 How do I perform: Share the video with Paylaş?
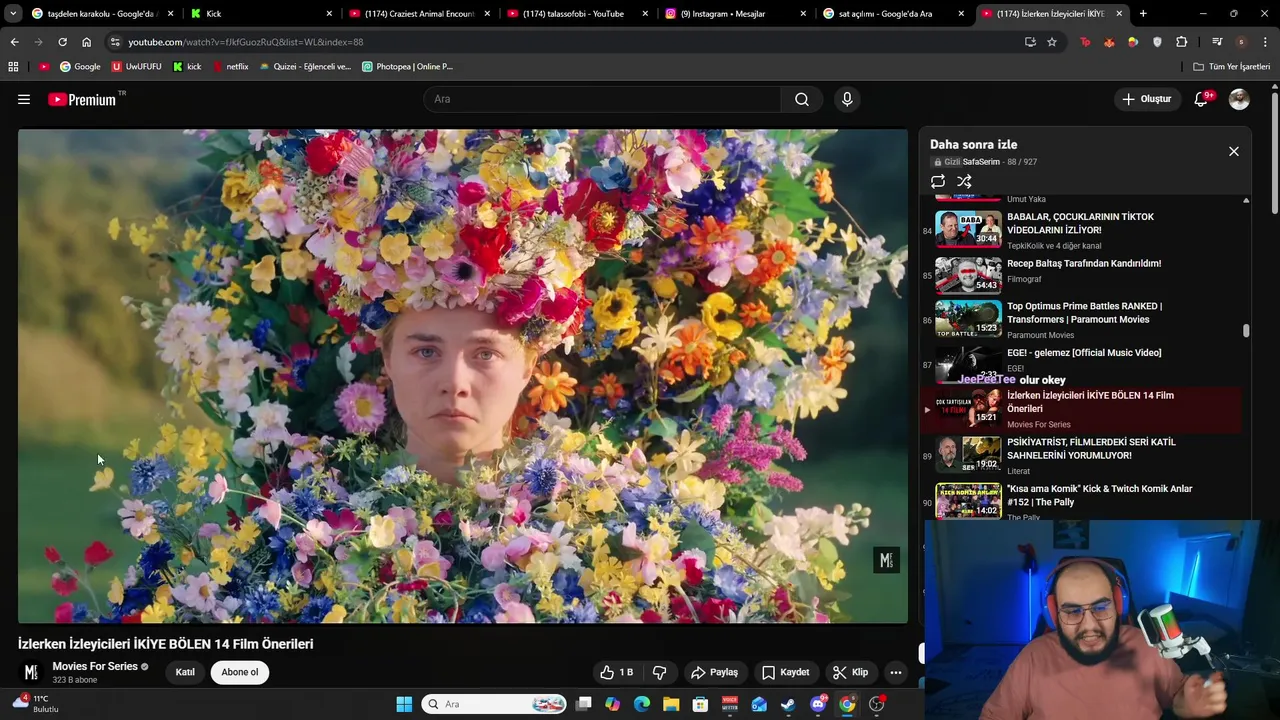pos(714,672)
